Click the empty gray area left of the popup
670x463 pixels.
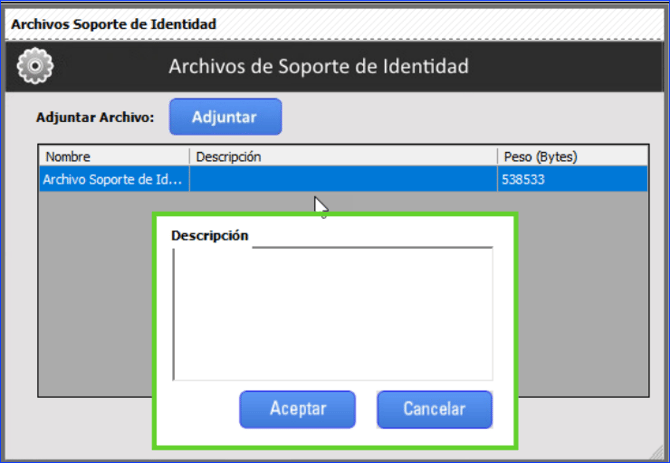95,300
